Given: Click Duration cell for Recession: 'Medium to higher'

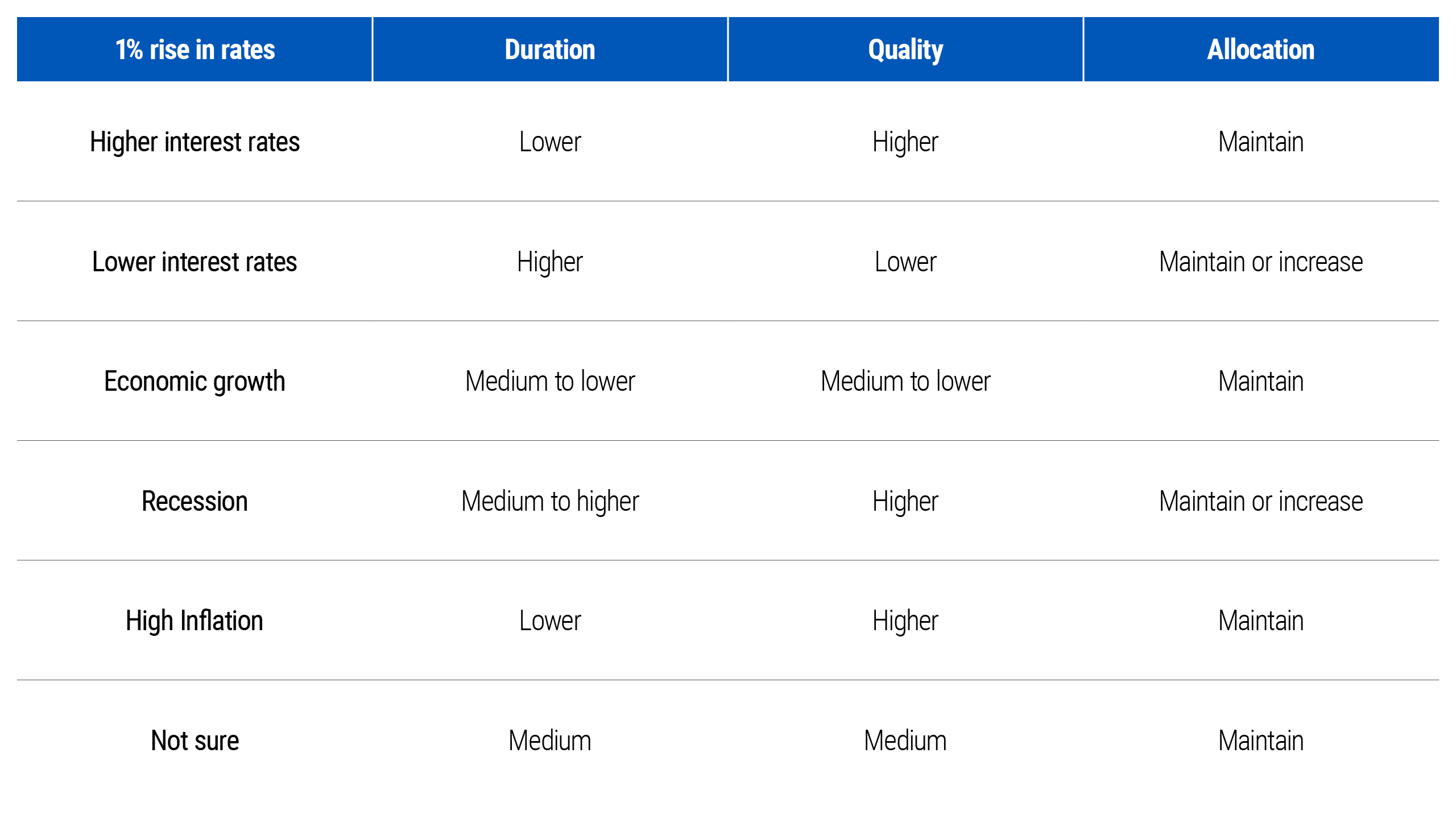Looking at the screenshot, I should click(550, 502).
